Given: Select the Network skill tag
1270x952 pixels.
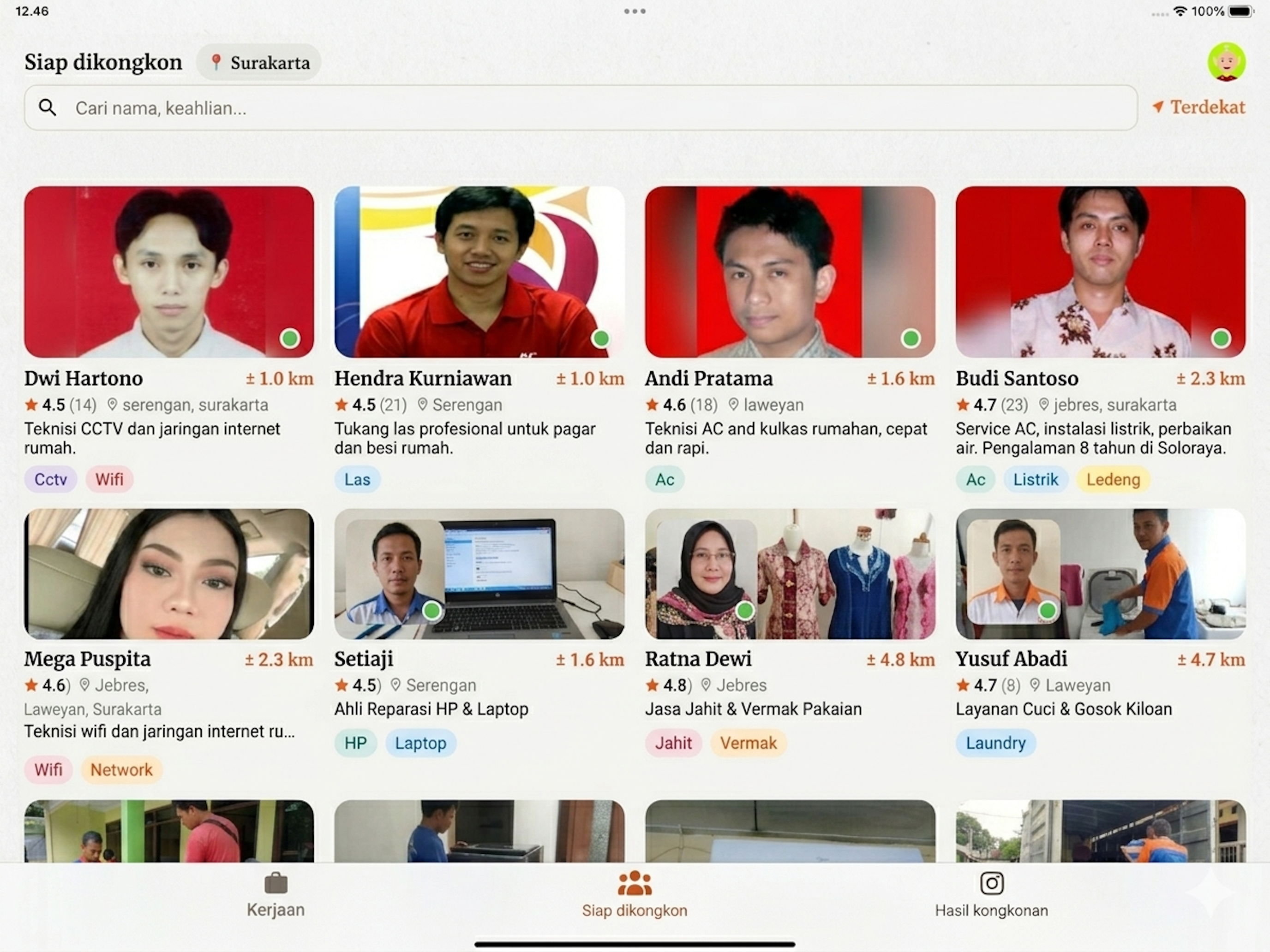Looking at the screenshot, I should tap(121, 769).
